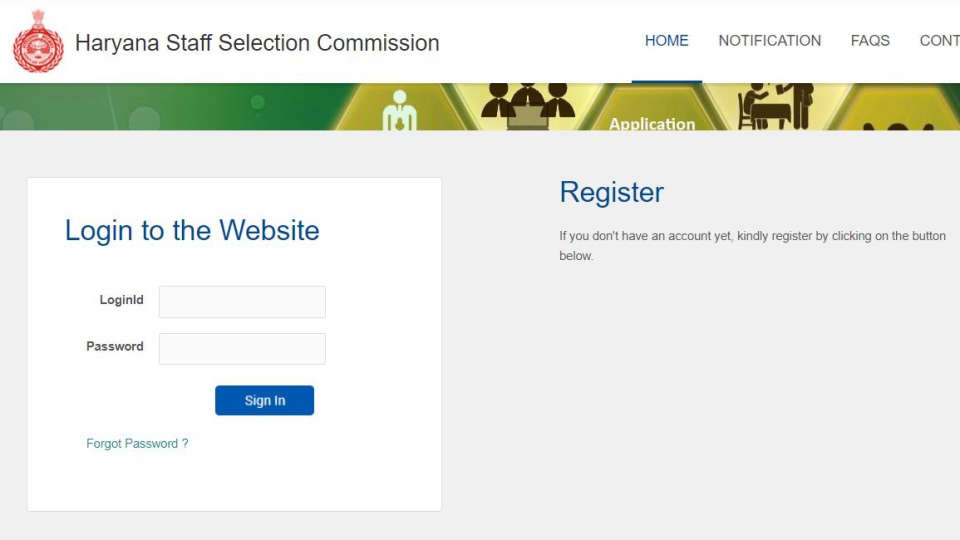Focus the Password text field
Viewport: 960px width, 540px height.
point(242,349)
